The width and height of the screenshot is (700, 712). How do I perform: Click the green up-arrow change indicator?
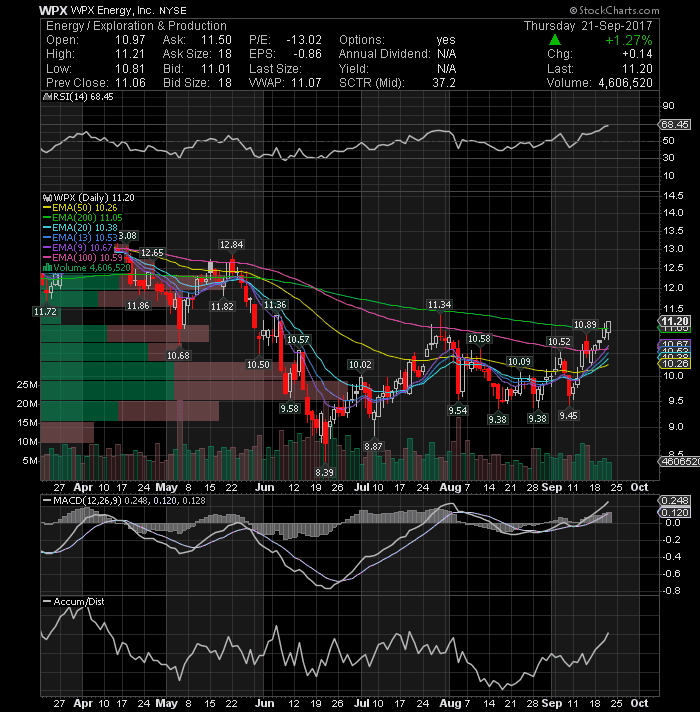(x=555, y=40)
